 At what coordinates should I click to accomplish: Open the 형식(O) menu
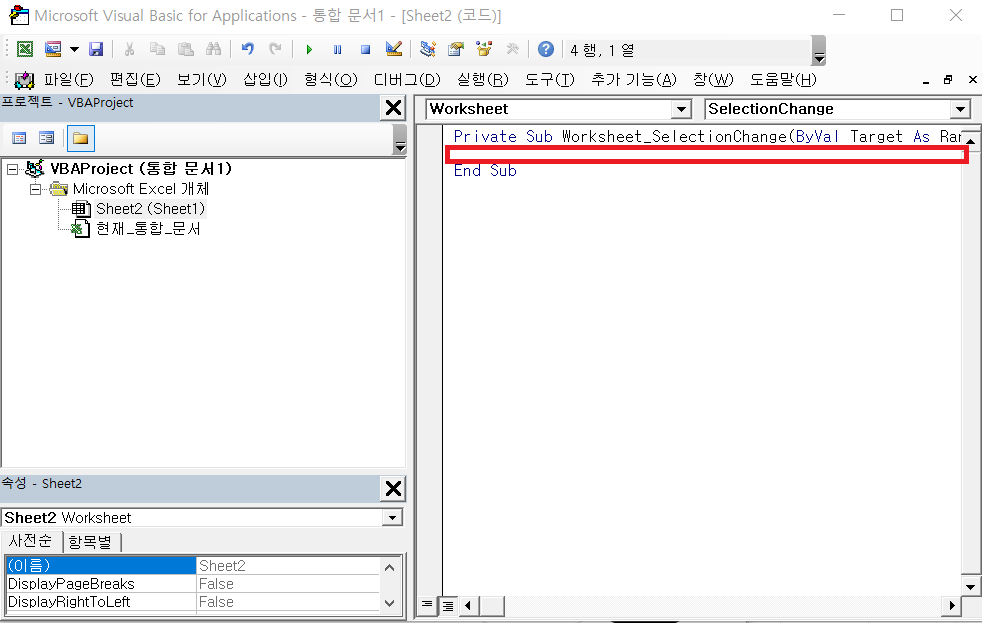point(331,80)
